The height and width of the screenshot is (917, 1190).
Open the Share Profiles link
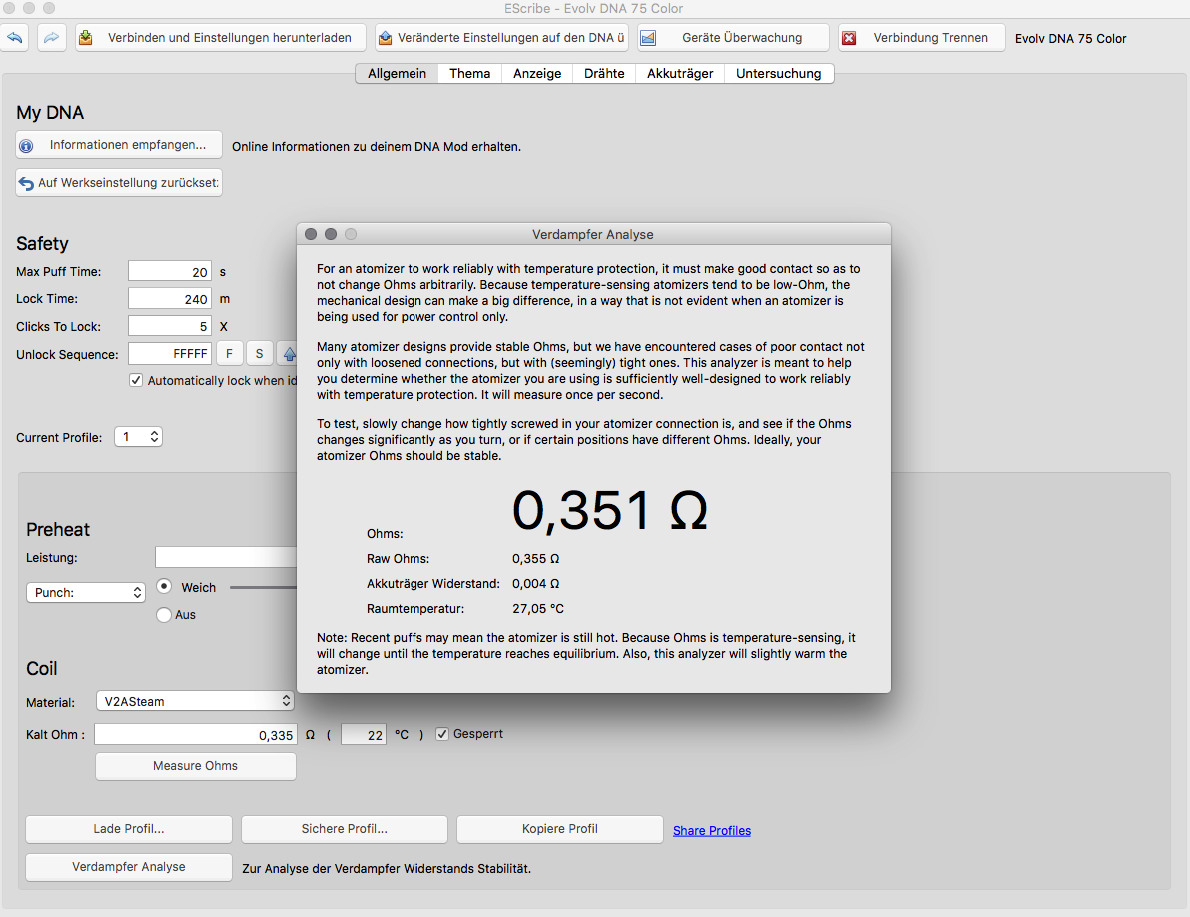pos(711,831)
